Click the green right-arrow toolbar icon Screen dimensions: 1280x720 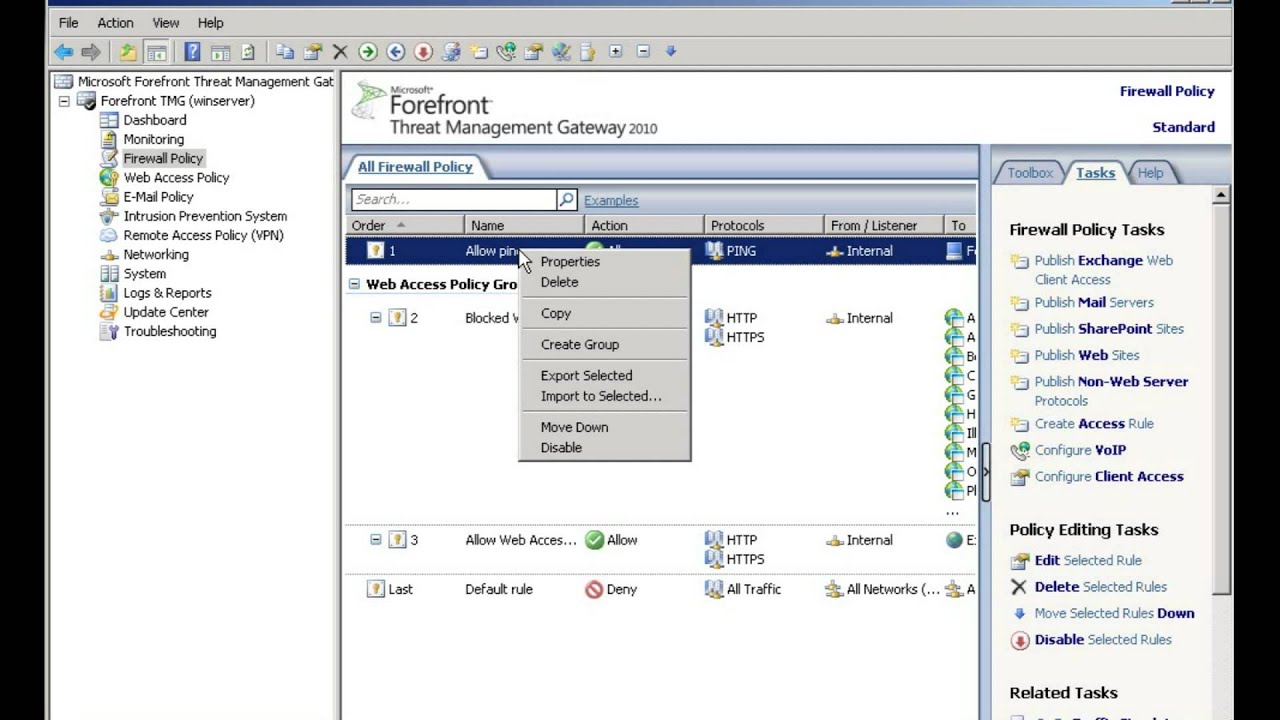pos(367,52)
